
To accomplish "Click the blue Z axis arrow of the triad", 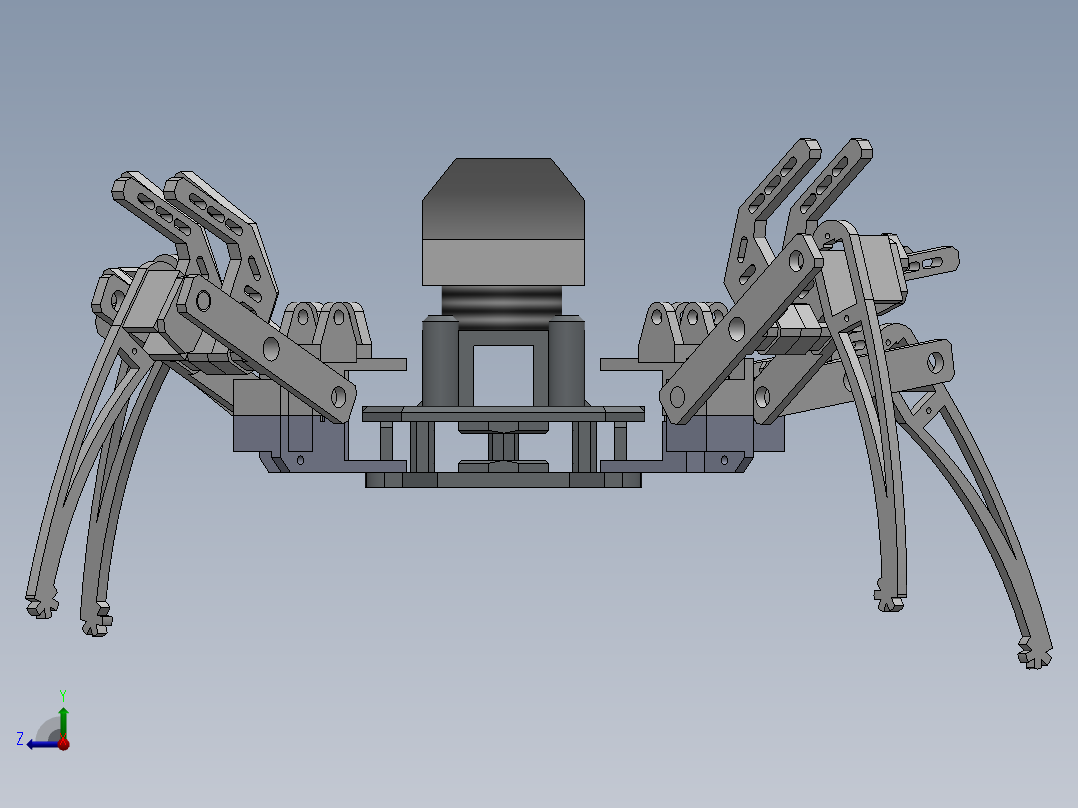I will click(43, 744).
